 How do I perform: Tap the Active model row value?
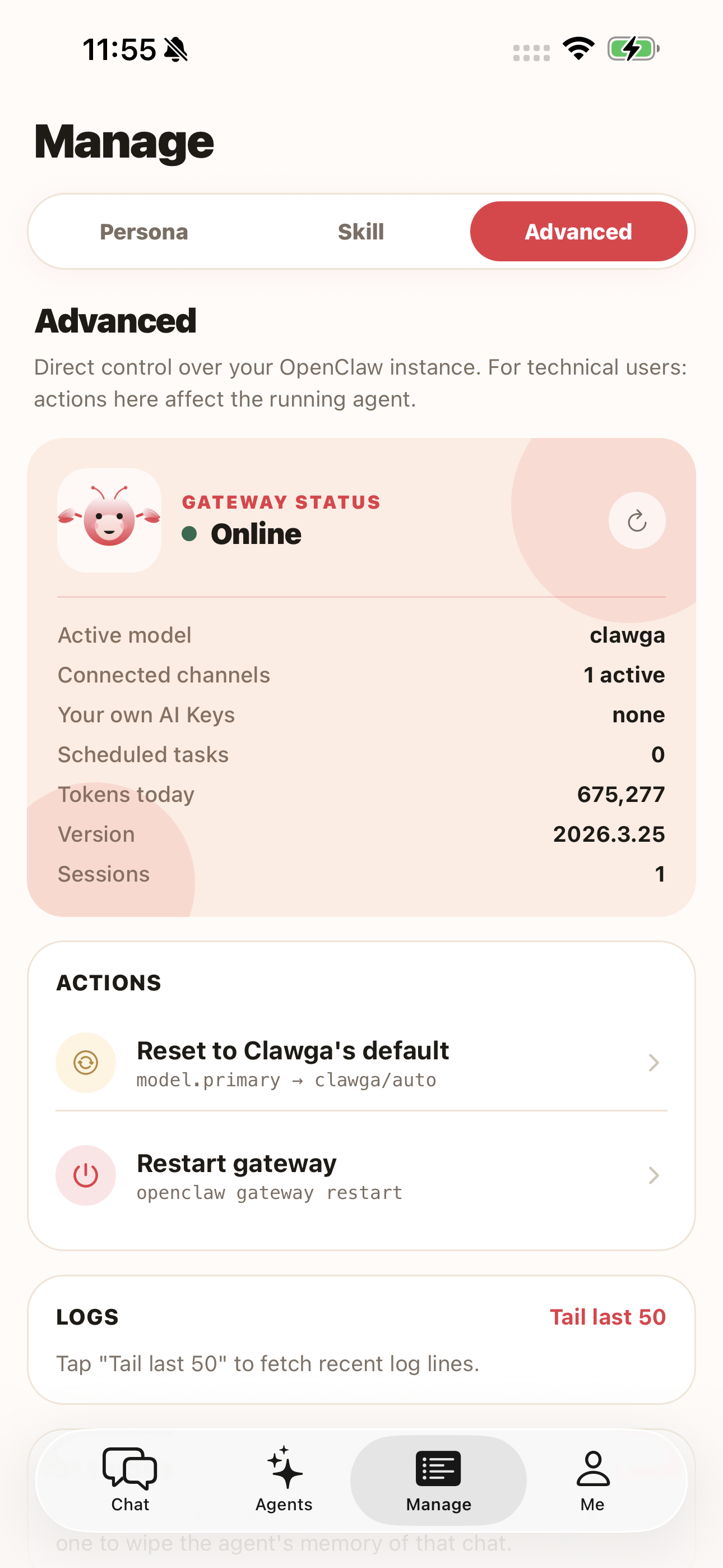tap(627, 635)
